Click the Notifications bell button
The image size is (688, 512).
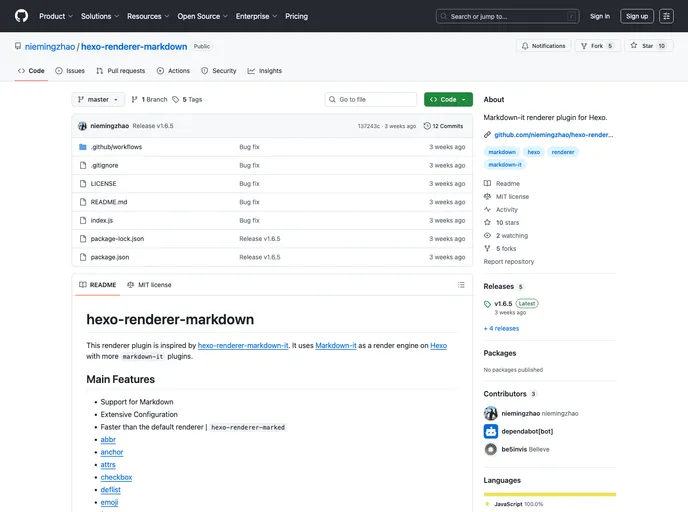(543, 46)
